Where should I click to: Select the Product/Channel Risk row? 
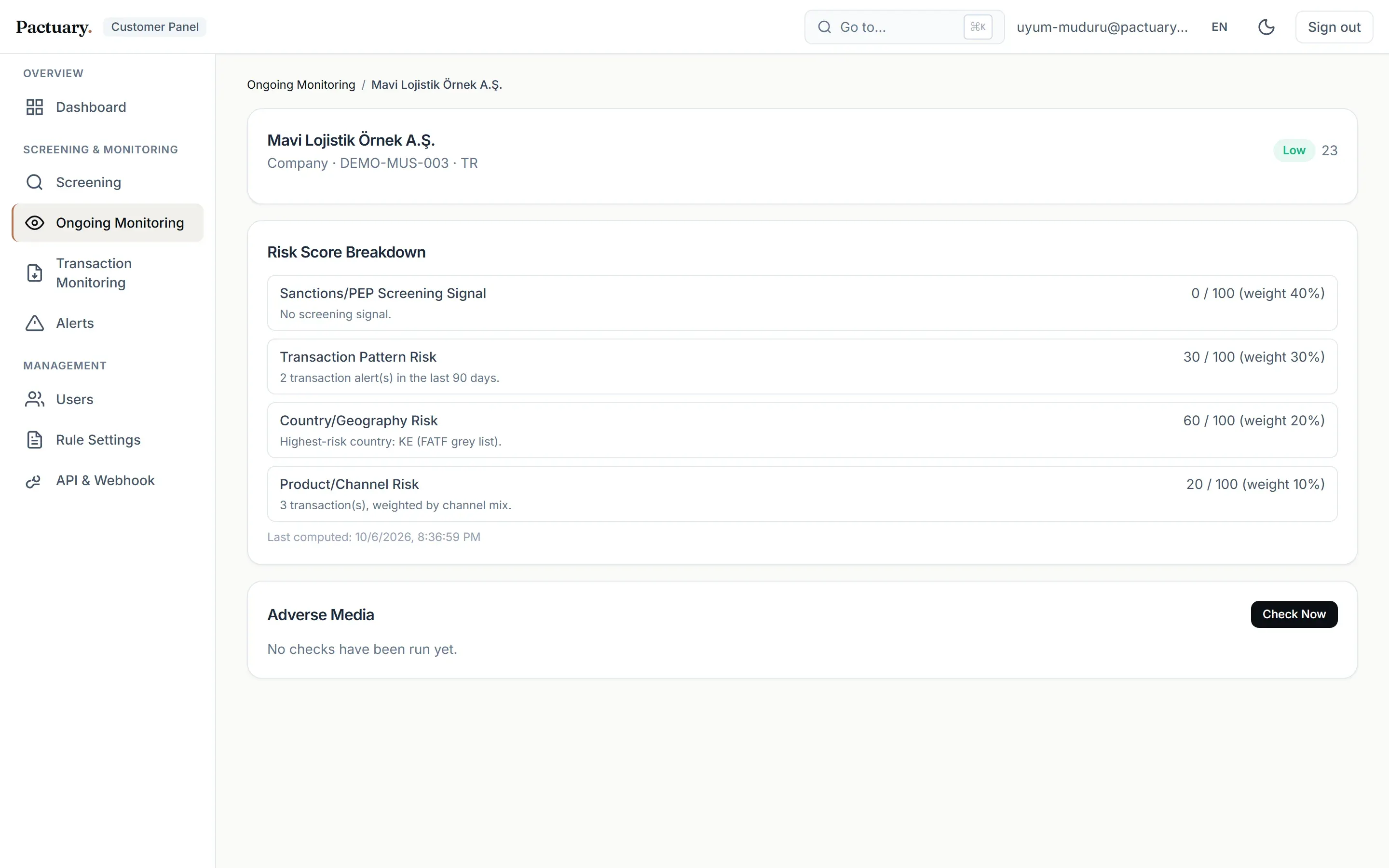coord(802,494)
